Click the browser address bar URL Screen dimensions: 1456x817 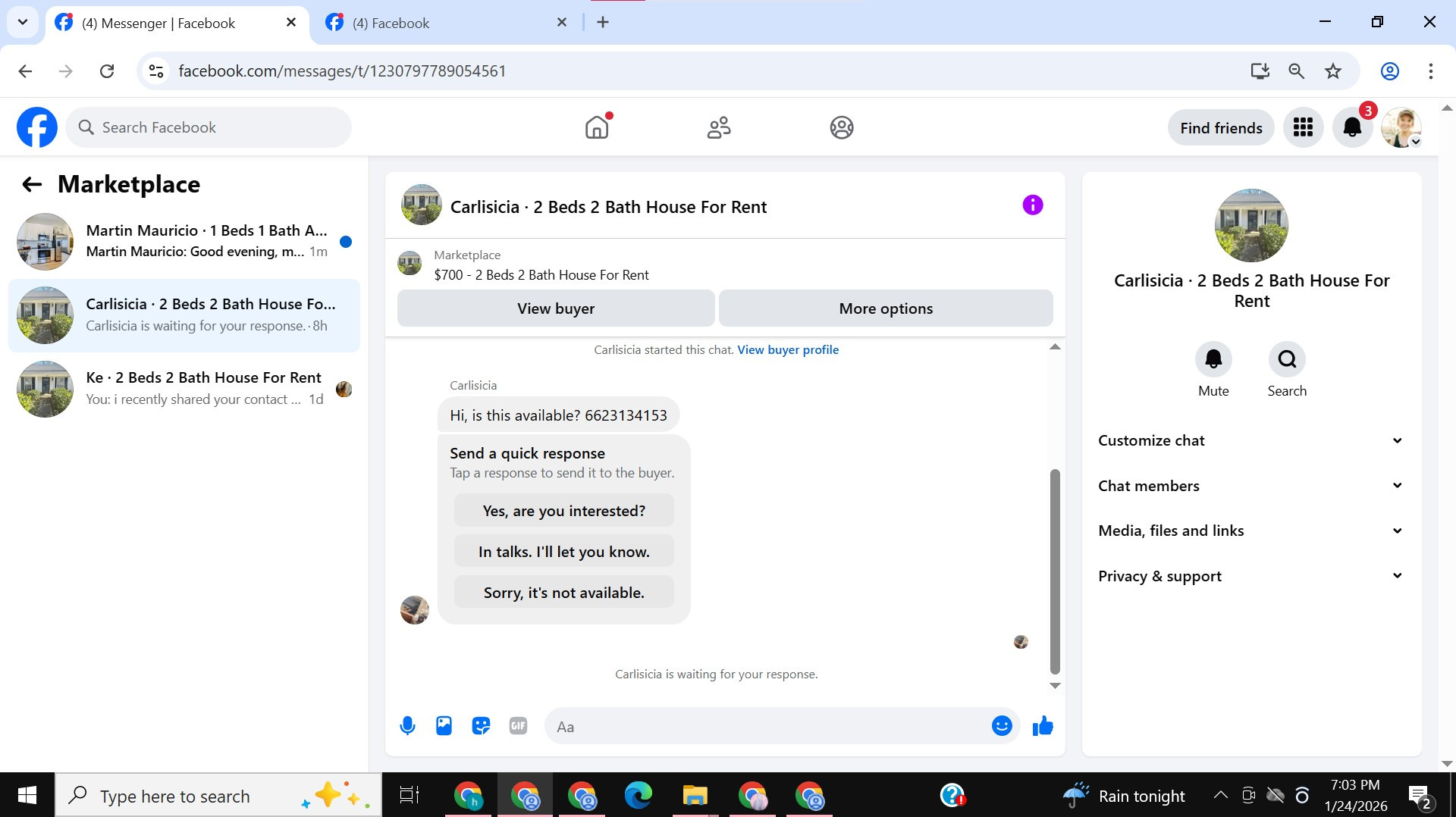342,71
